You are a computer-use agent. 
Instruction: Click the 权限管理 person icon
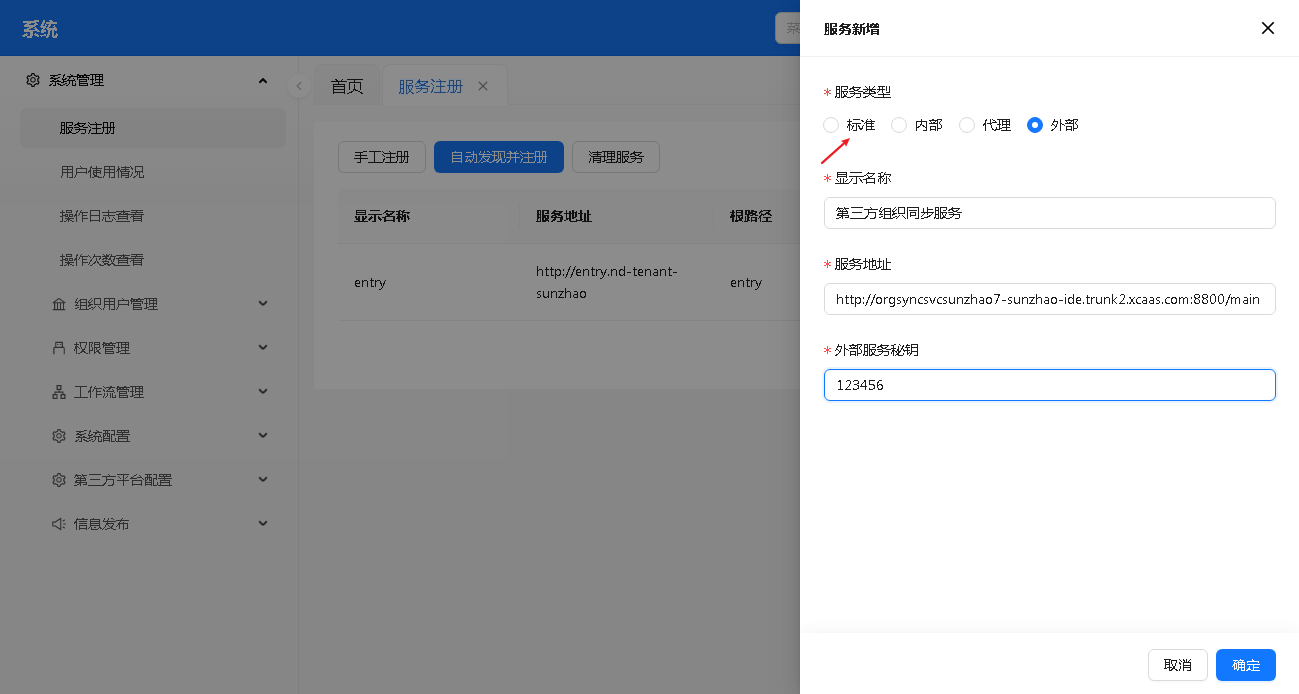coord(59,348)
